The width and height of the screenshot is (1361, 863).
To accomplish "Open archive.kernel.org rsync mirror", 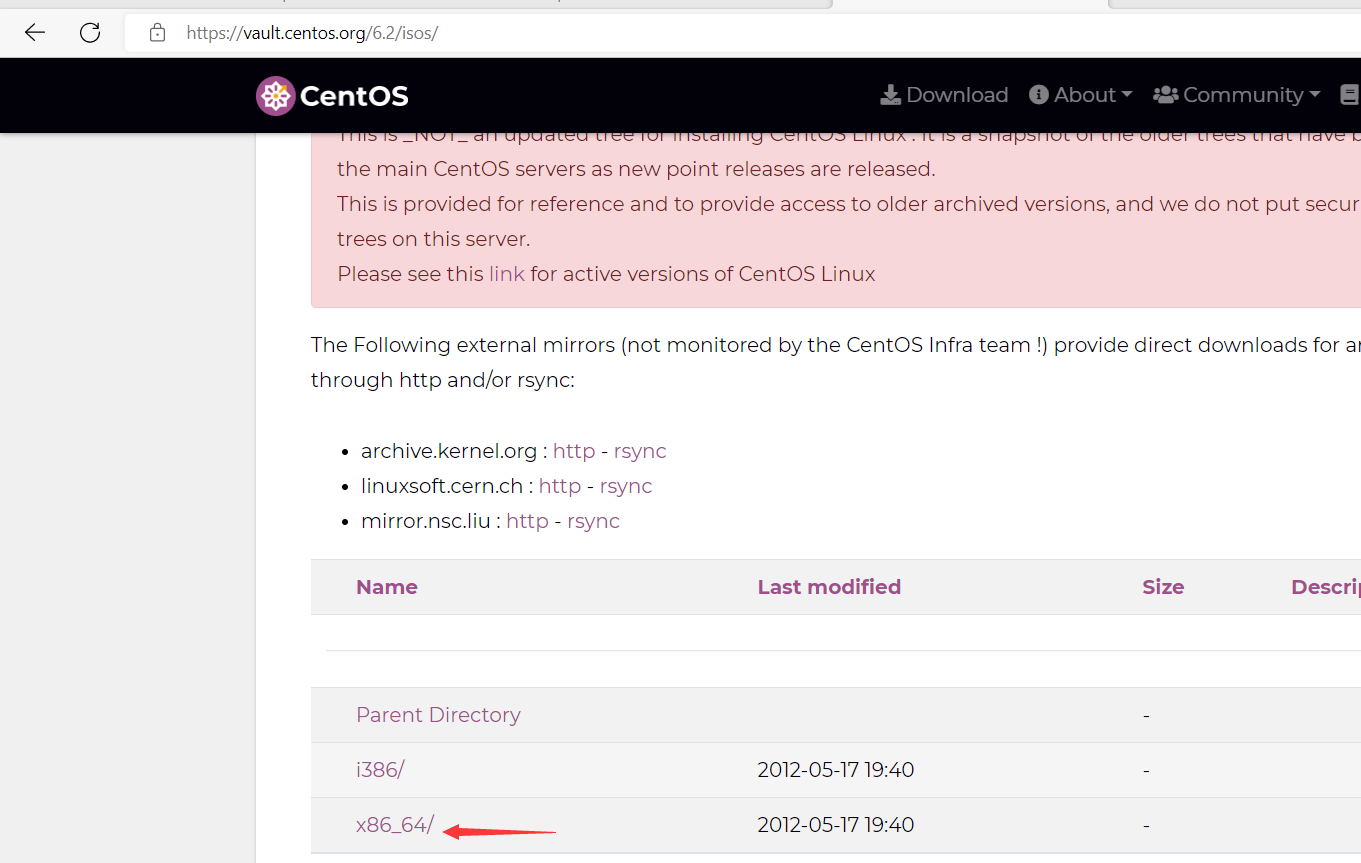I will click(640, 451).
